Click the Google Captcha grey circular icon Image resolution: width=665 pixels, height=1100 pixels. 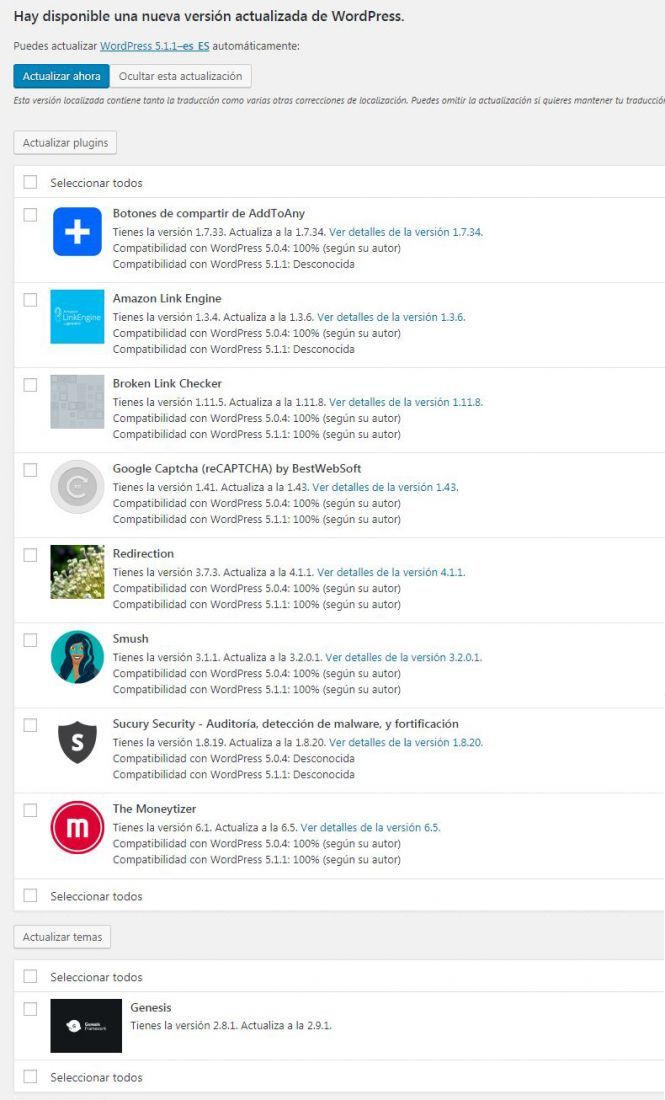coord(77,487)
